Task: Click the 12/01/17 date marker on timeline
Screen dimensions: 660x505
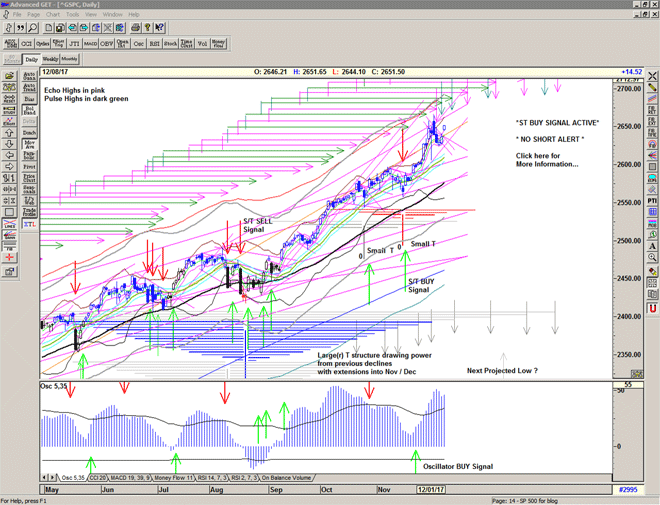Action: pos(428,491)
